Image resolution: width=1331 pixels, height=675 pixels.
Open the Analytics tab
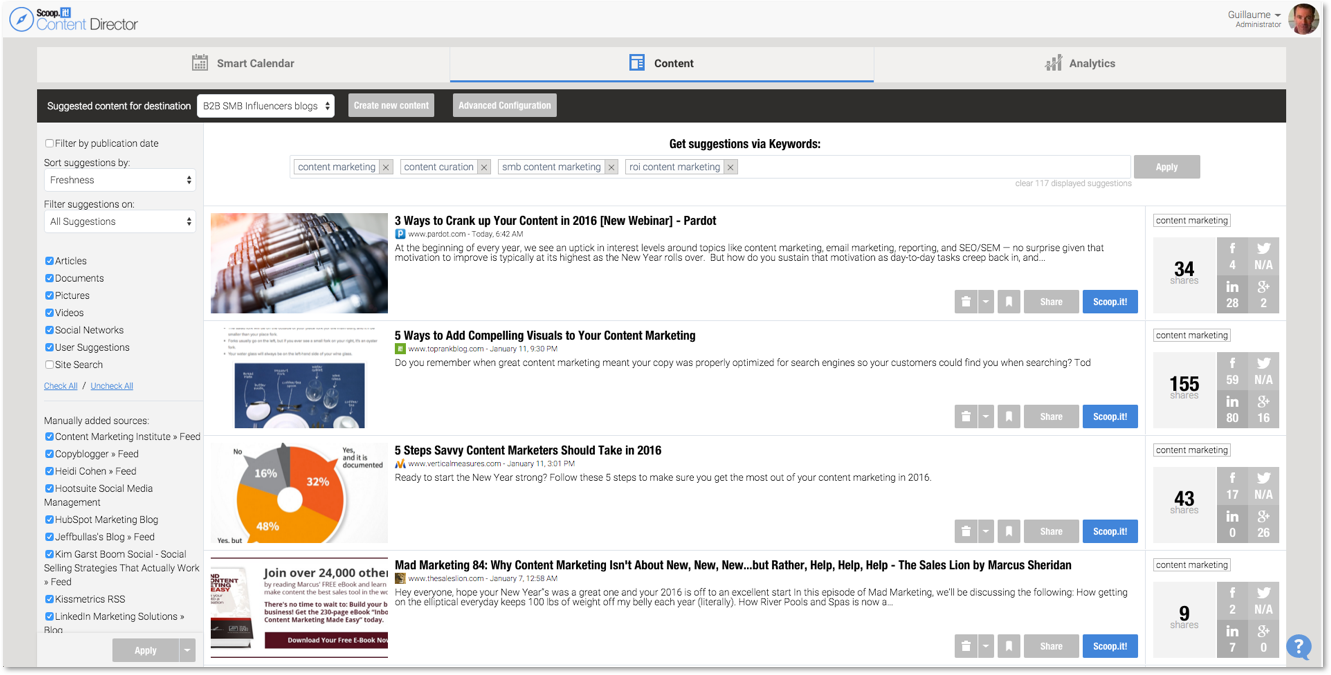1080,64
